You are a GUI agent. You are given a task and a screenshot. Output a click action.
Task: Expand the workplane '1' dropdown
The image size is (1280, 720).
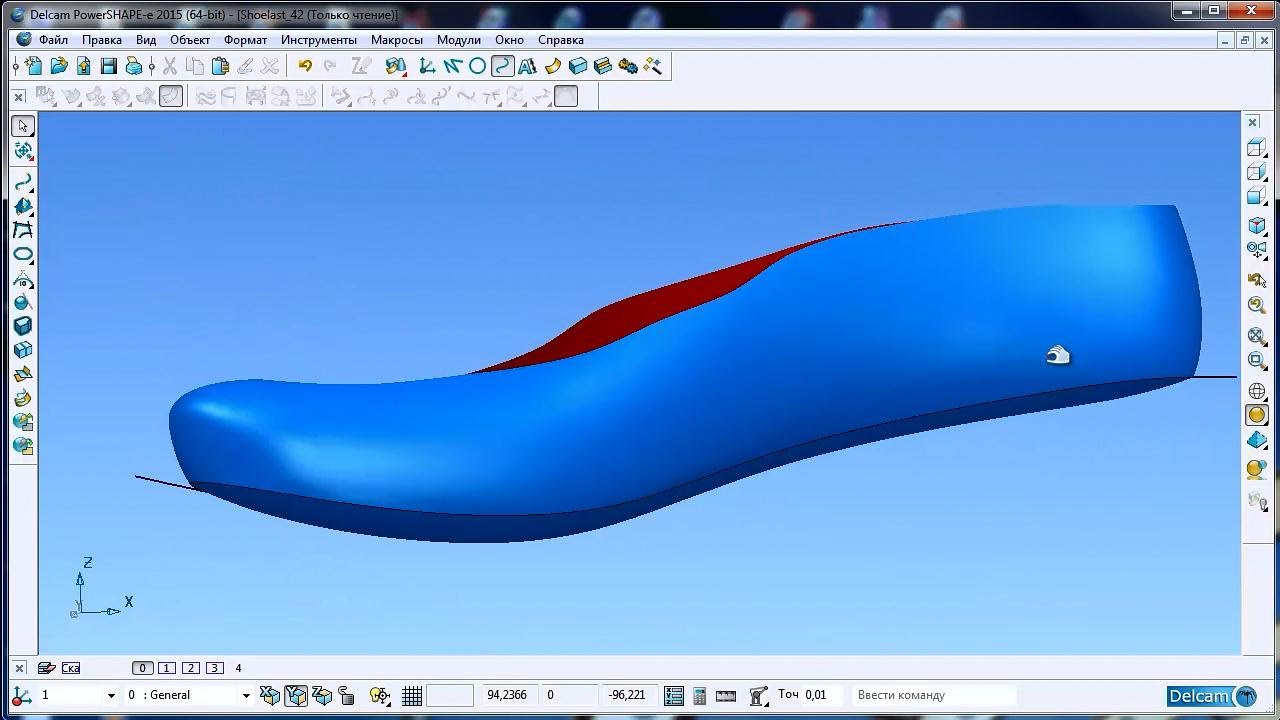pos(110,695)
